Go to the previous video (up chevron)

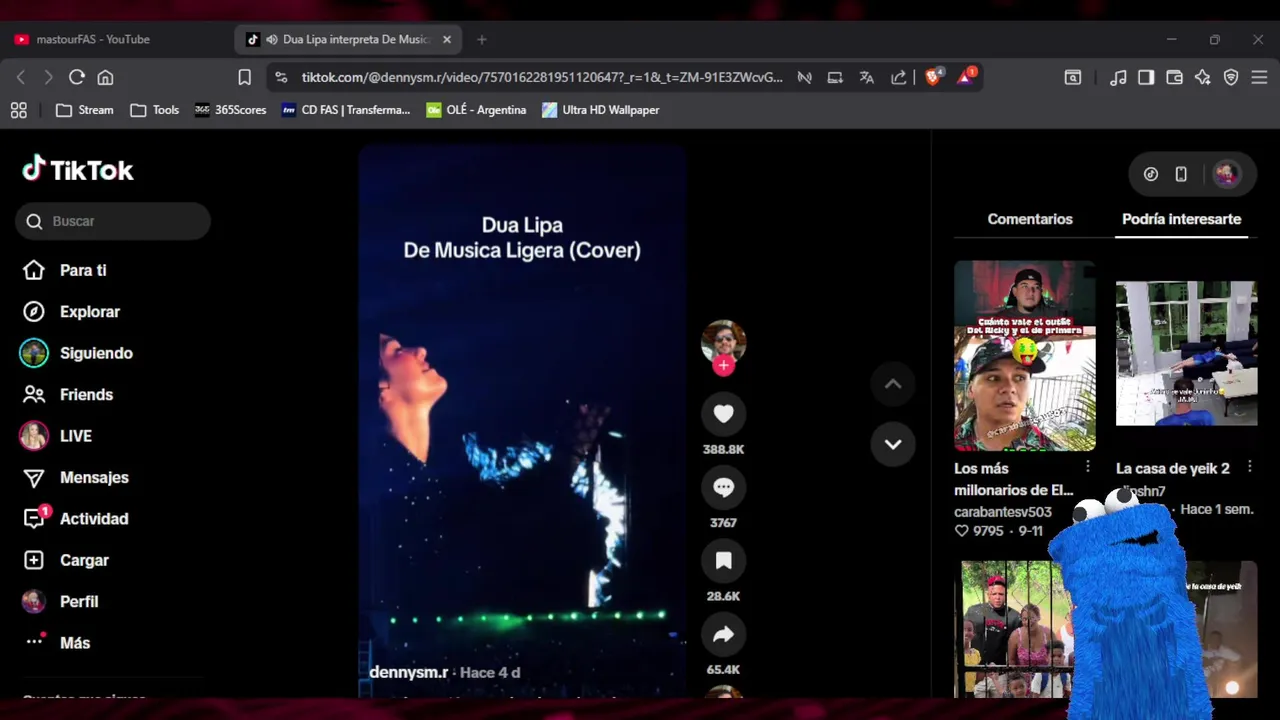coord(893,384)
